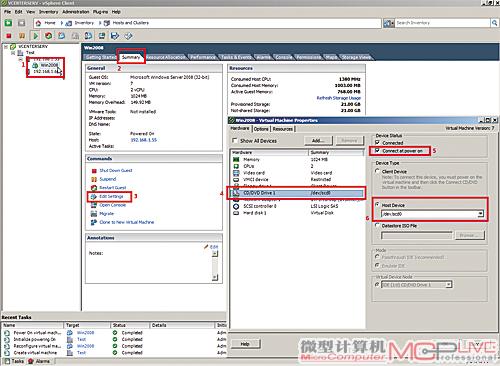This screenshot has height=366, width=500.
Task: Open the Options tab in VM Properties
Action: click(261, 129)
